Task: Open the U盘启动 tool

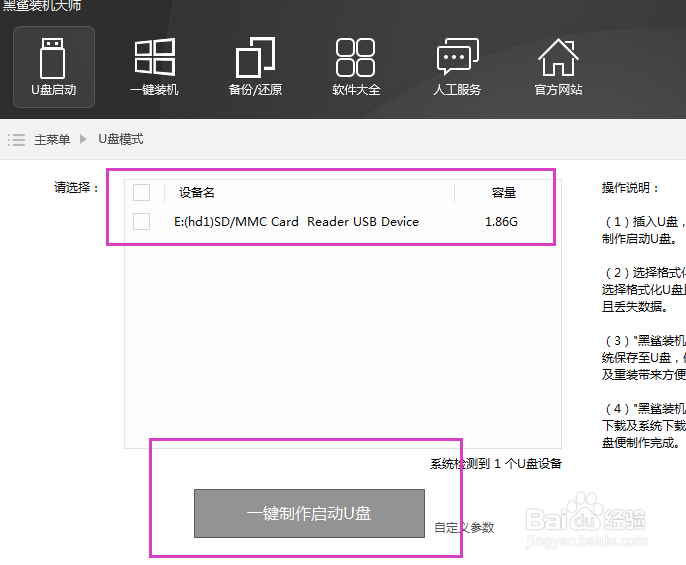Action: [x=54, y=67]
